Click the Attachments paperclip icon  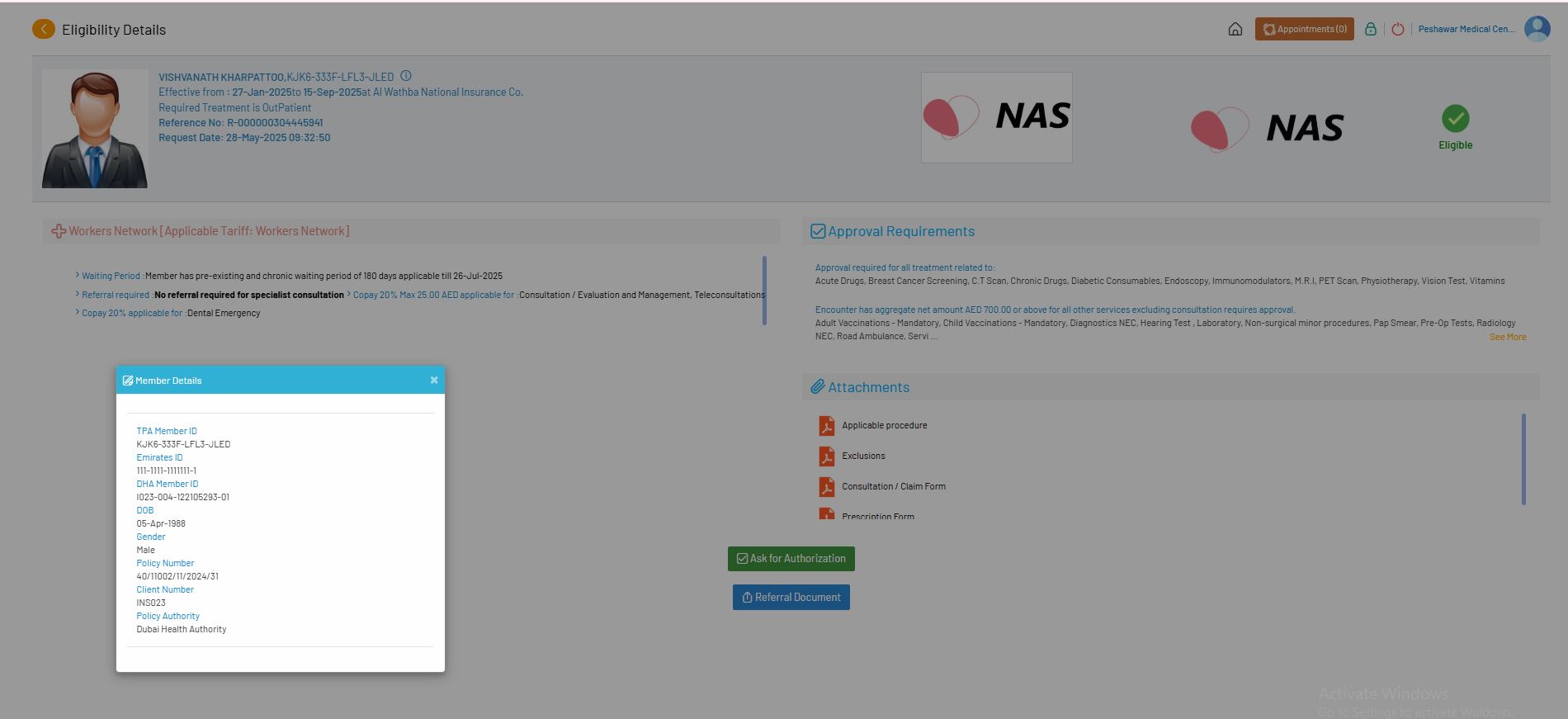point(818,387)
